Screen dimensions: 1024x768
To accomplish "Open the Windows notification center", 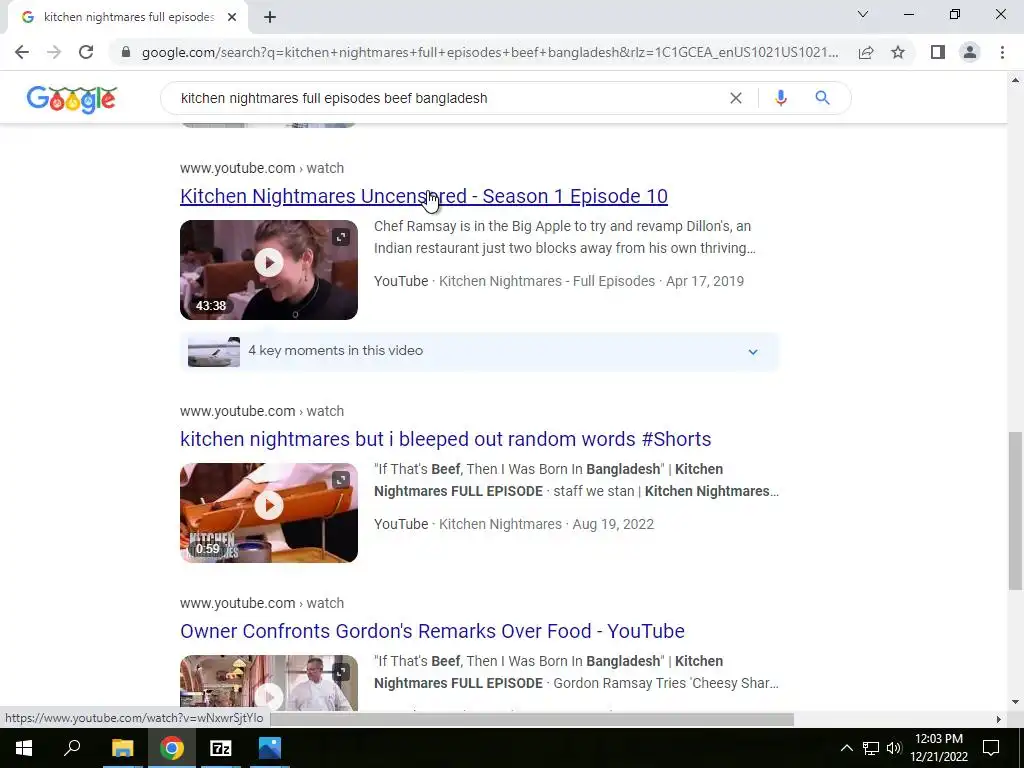I will click(x=991, y=748).
